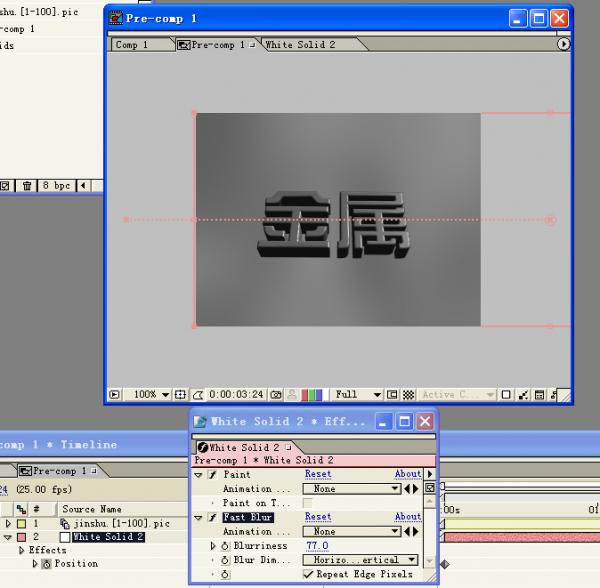This screenshot has height=588, width=600.
Task: Click the show last snapshot icon
Action: pyautogui.click(x=292, y=394)
